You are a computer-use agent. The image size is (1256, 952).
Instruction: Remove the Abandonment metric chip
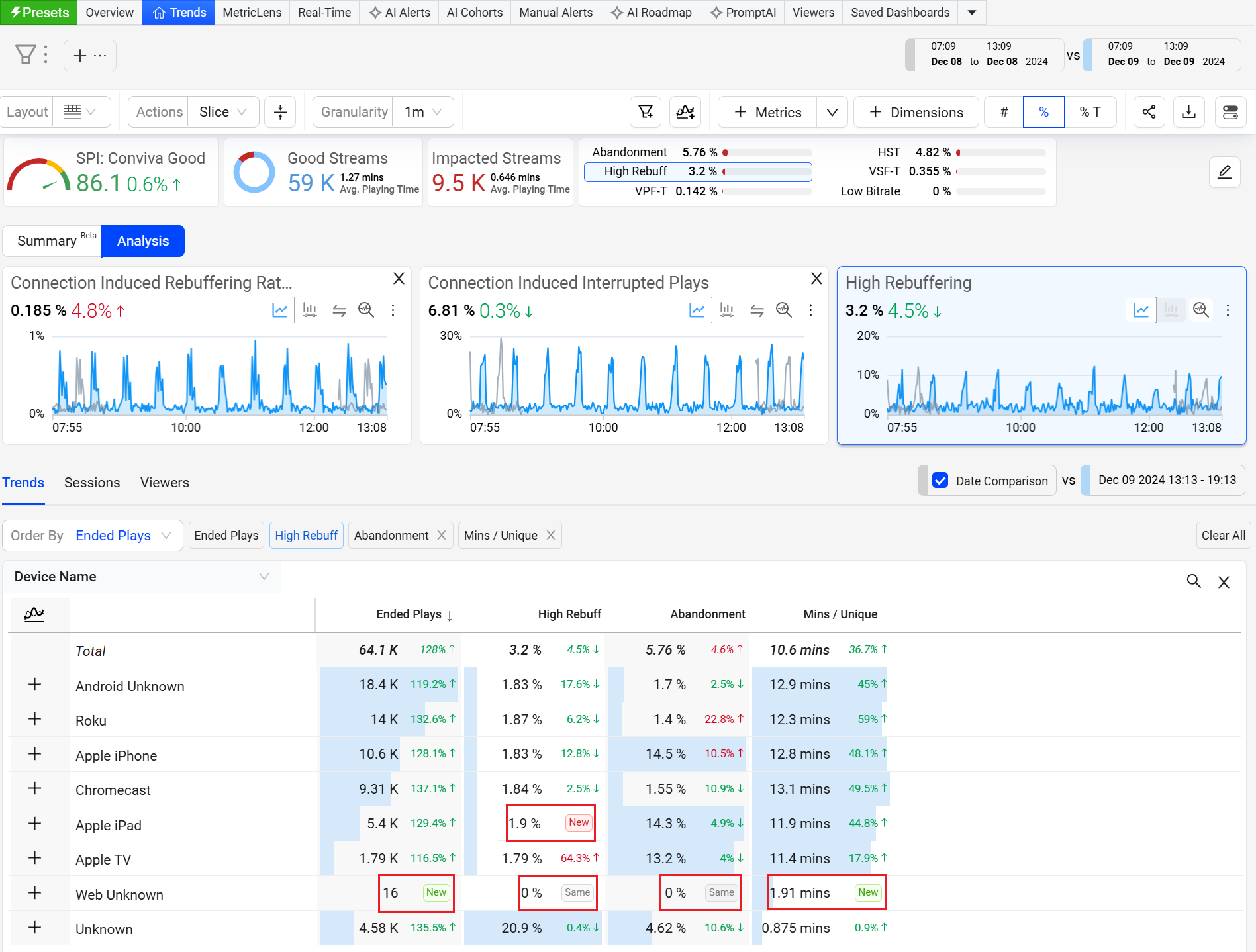(442, 535)
